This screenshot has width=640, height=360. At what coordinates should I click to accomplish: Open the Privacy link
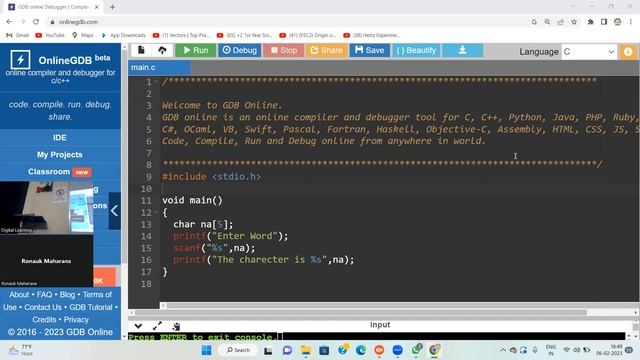pos(76,320)
